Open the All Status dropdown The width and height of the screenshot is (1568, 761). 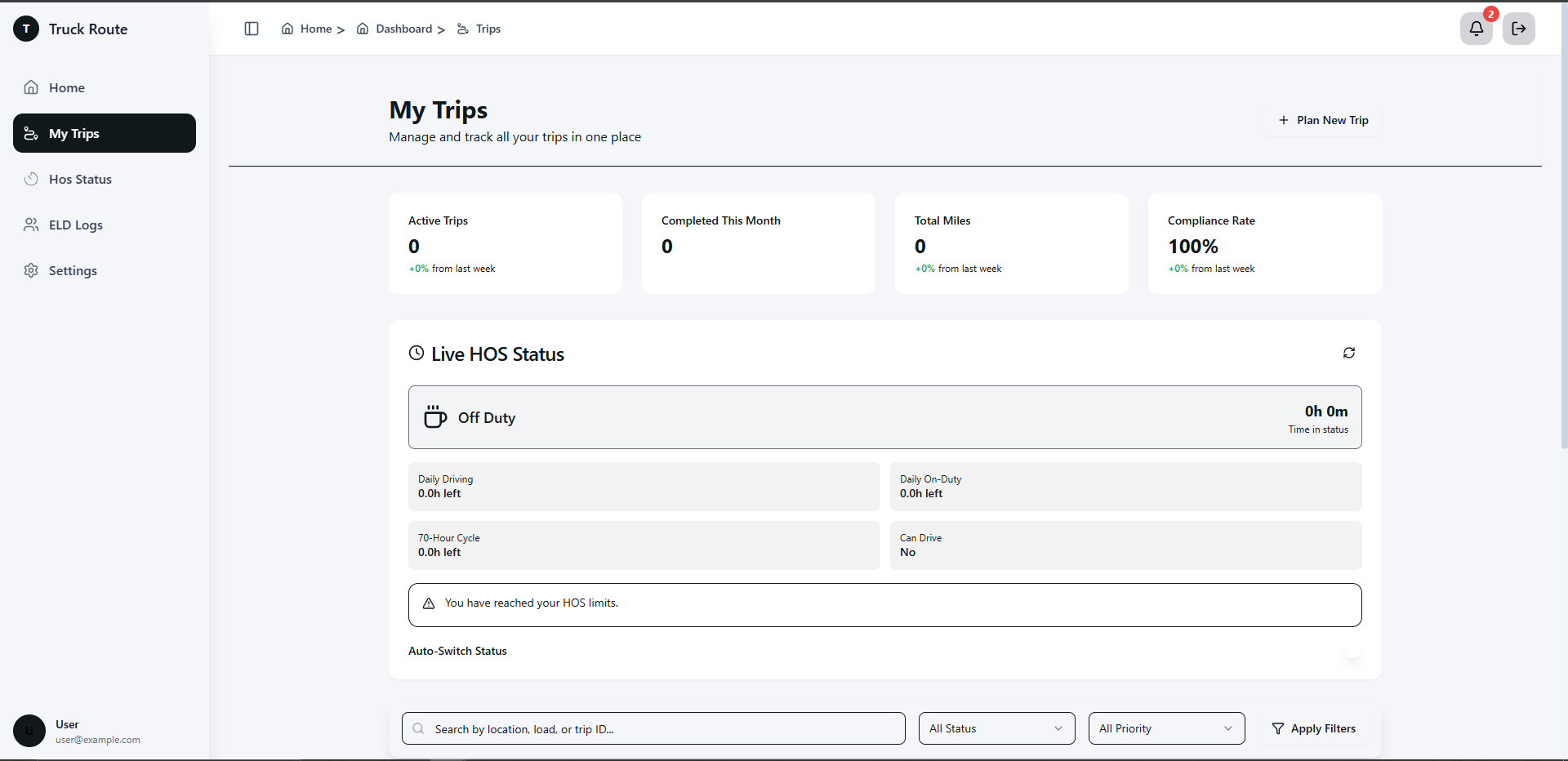pos(996,728)
